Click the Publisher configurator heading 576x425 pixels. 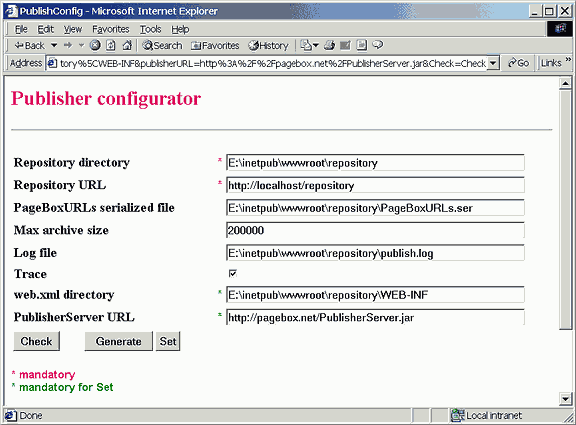(106, 98)
